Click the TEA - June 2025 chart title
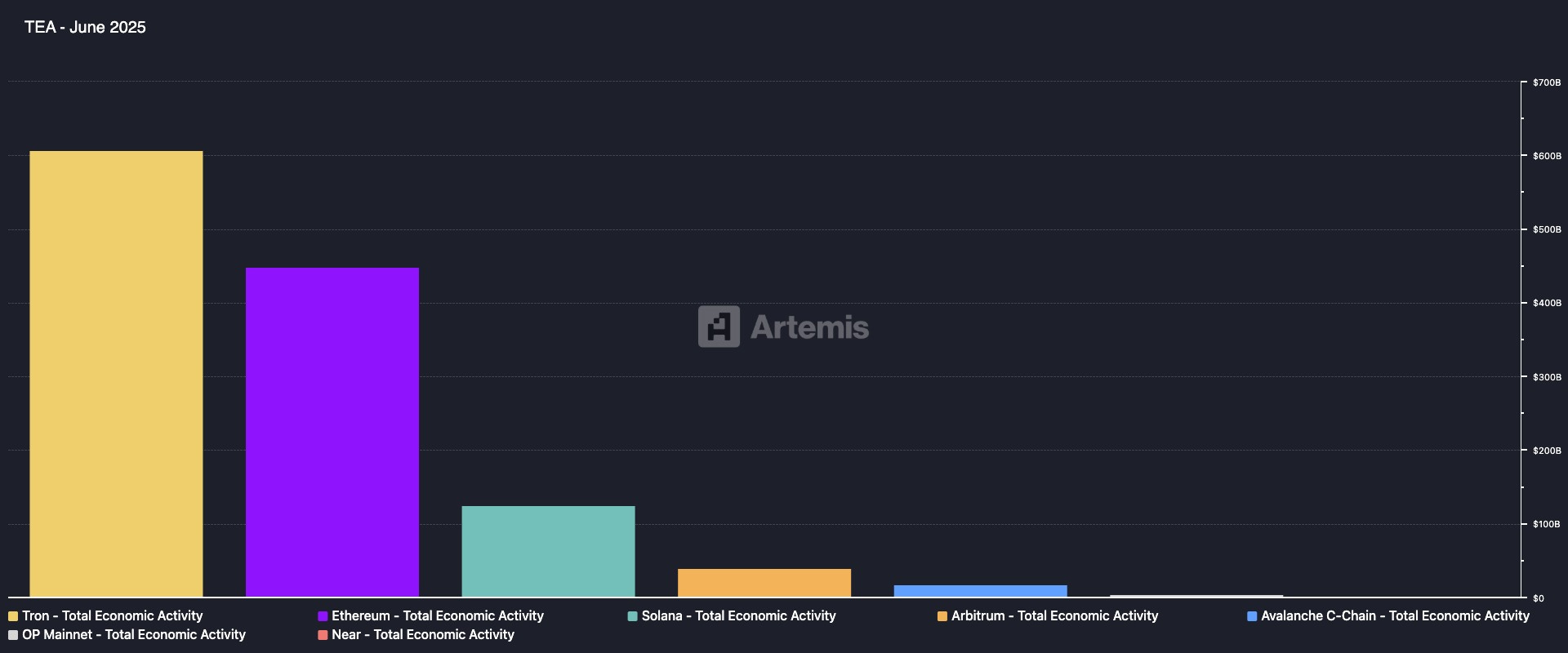The width and height of the screenshot is (1568, 653). (x=85, y=27)
